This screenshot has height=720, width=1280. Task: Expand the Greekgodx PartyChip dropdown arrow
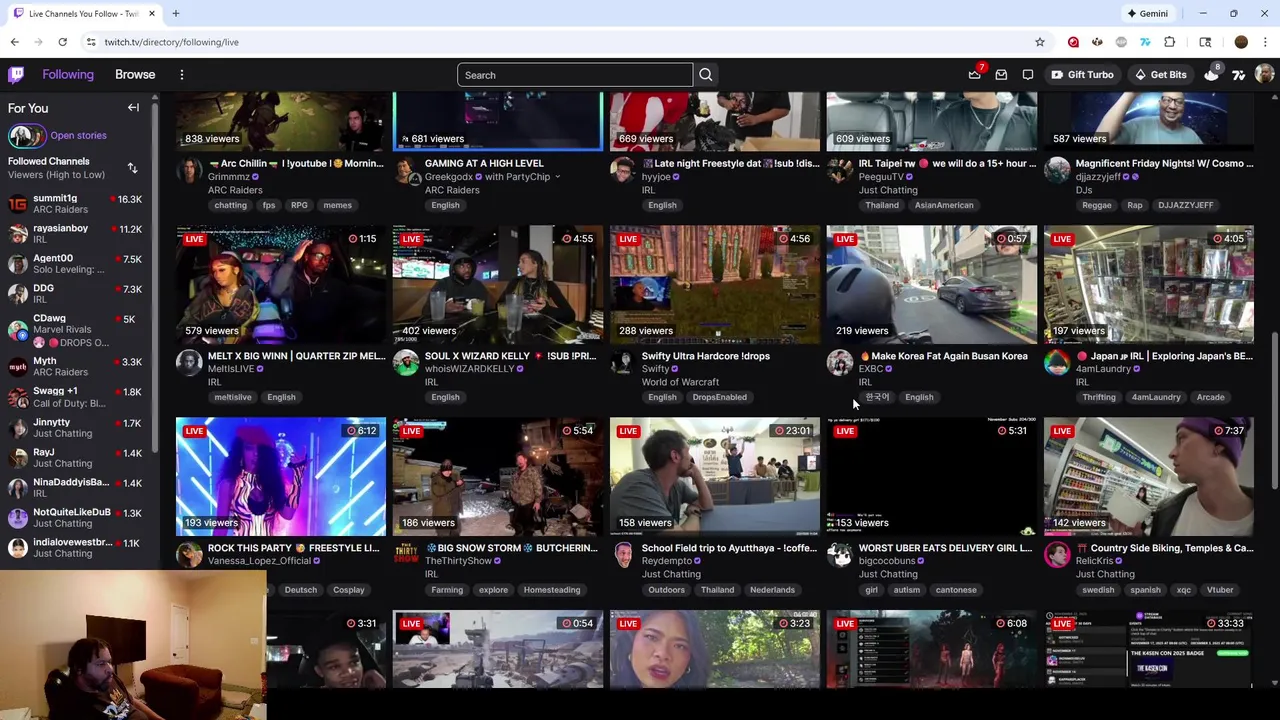point(557,177)
